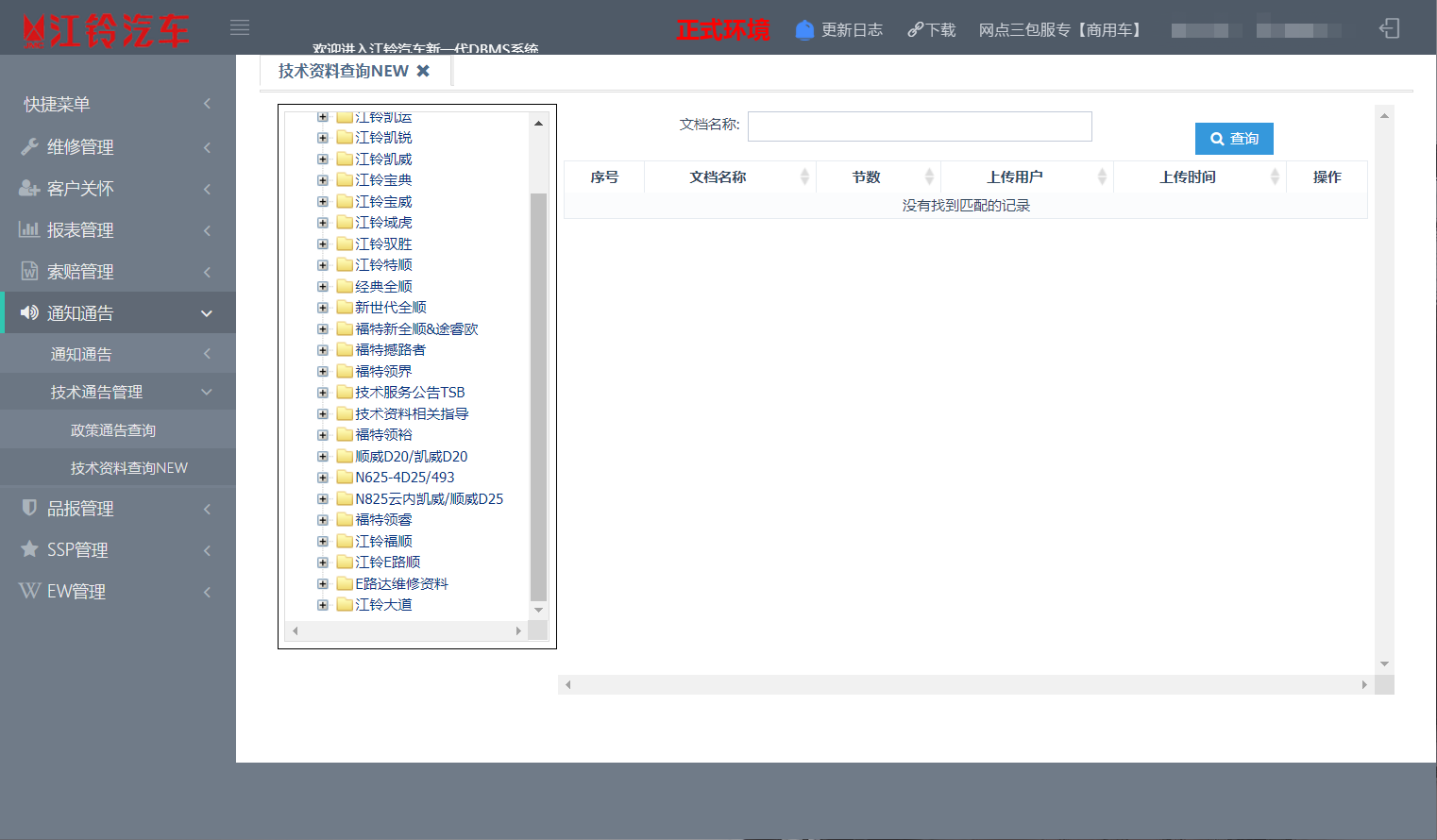Click the hamburger menu icon in header
1437x840 pixels.
(240, 28)
